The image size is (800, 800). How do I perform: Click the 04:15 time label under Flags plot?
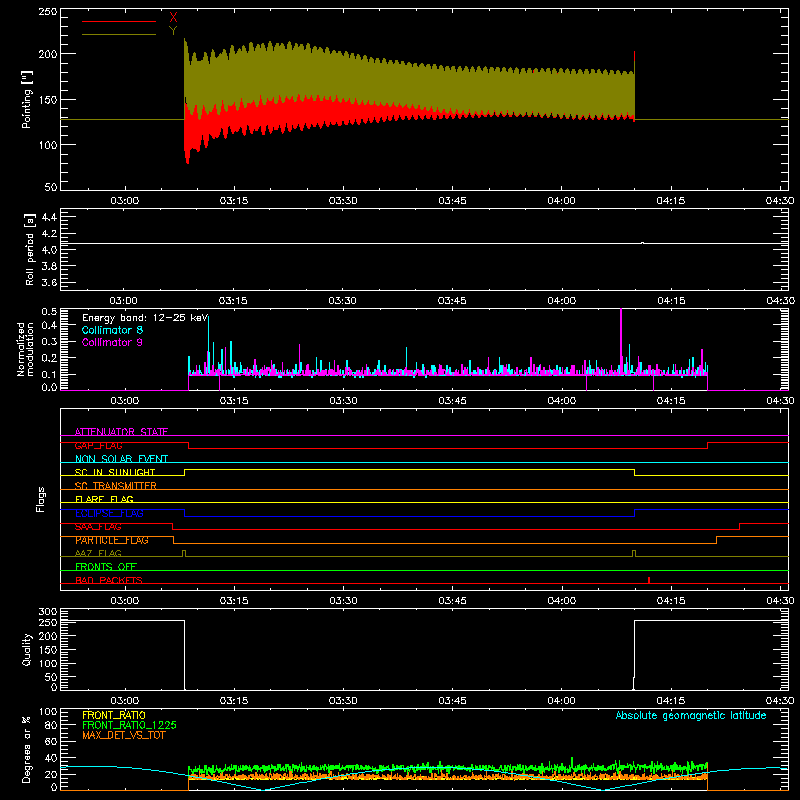click(x=670, y=601)
